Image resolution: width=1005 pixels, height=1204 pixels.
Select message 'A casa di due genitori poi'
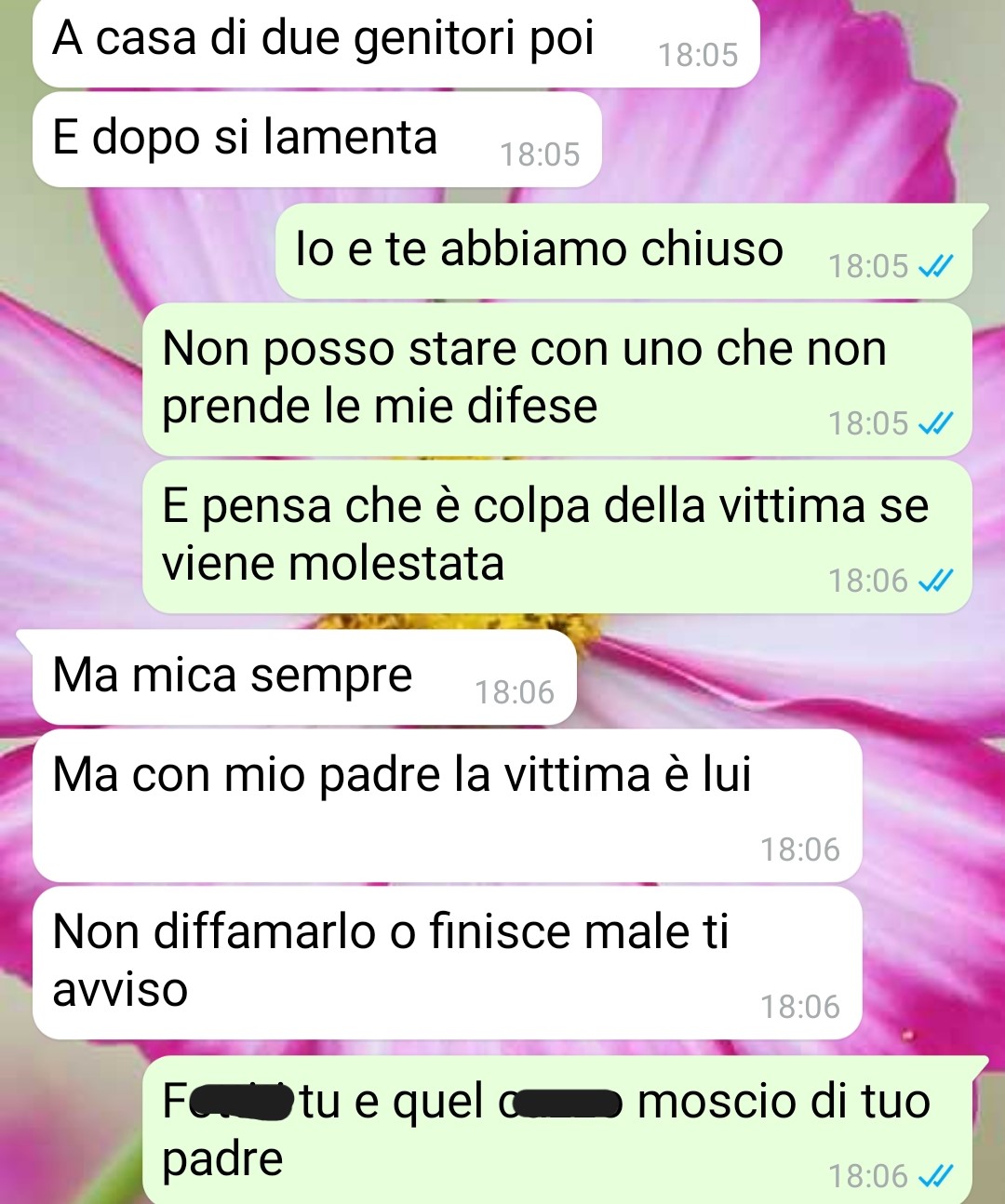pyautogui.click(x=396, y=42)
